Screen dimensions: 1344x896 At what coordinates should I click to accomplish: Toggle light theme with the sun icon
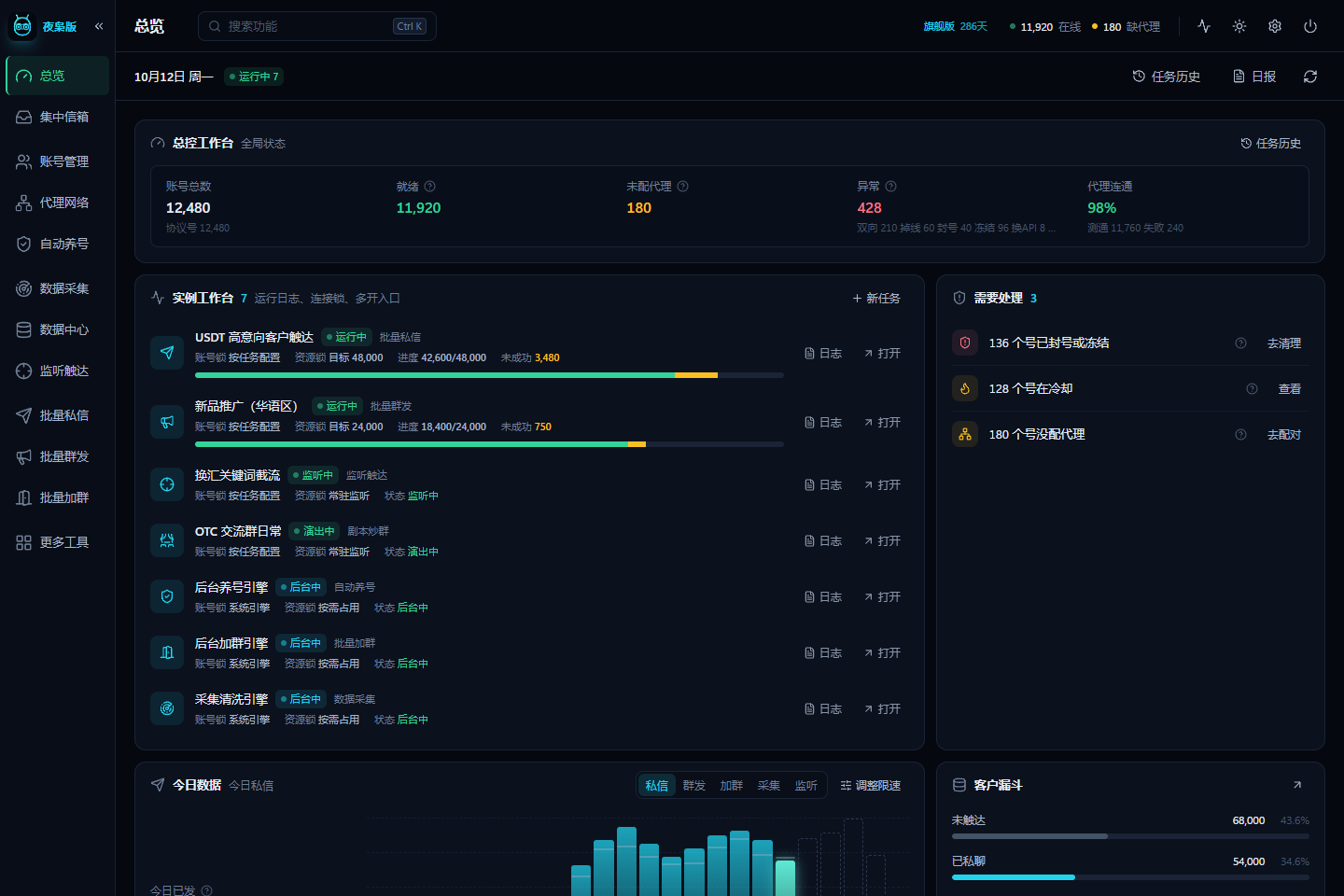coord(1239,26)
